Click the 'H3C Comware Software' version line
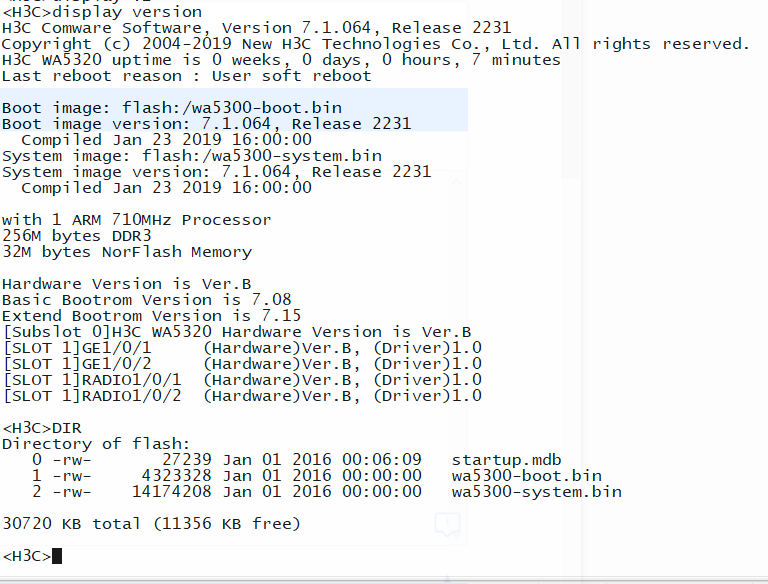The image size is (768, 584). coord(256,28)
